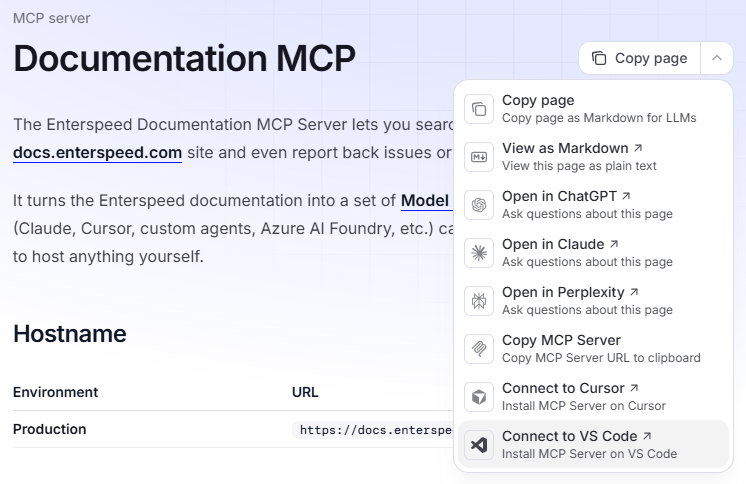Screen dimensions: 746x484
Task: Click 'Copy MCP Server URL to clipboard' description
Action: 601,358
